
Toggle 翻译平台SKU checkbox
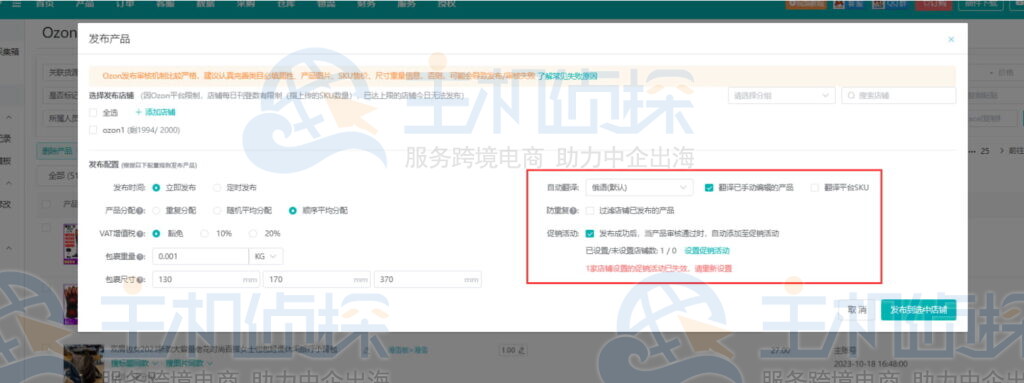pyautogui.click(x=814, y=188)
